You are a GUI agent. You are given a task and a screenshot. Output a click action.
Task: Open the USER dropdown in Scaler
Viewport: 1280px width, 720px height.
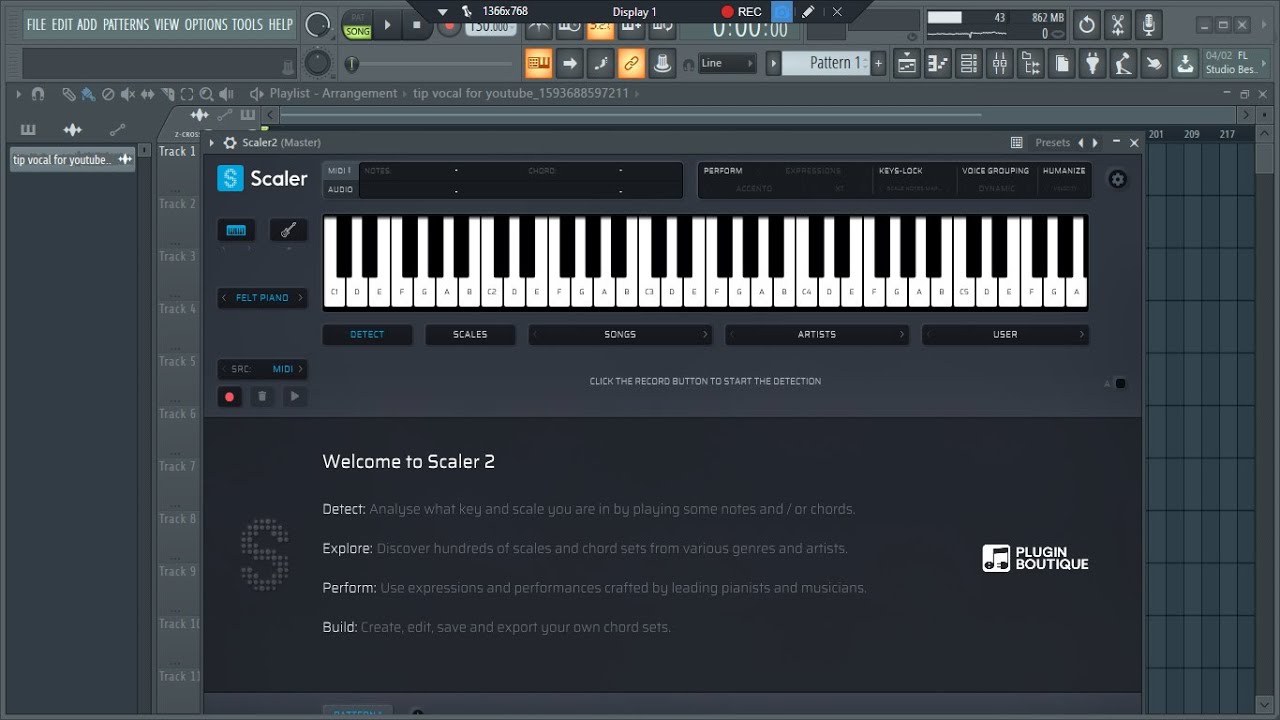1005,335
